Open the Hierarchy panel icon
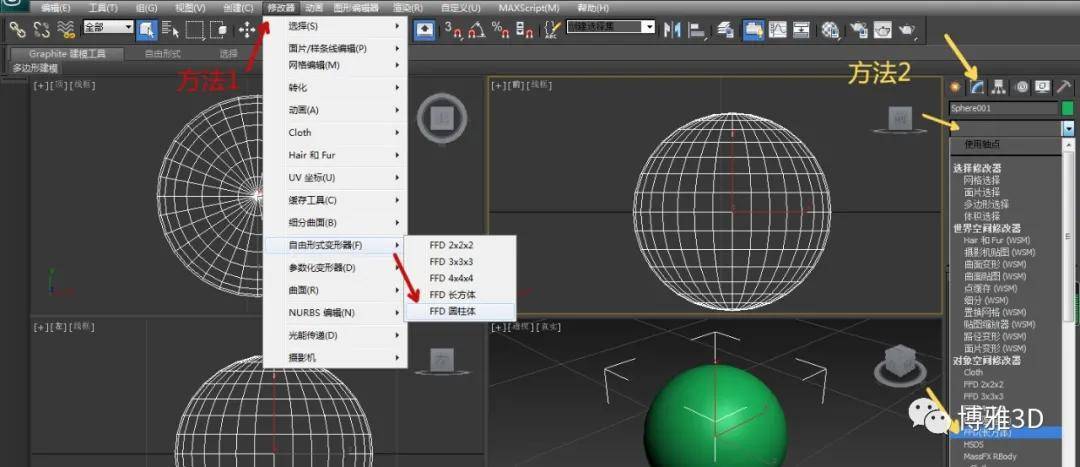This screenshot has width=1080, height=467. [x=998, y=87]
